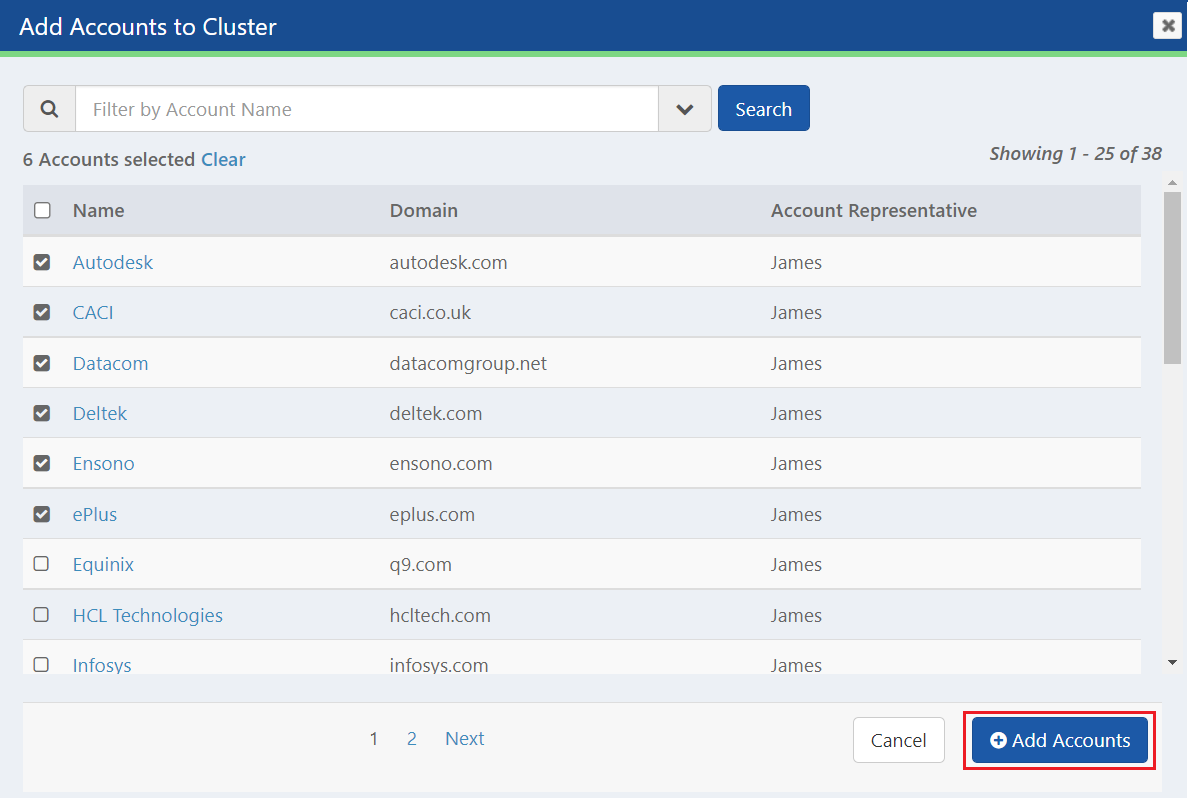Click the Next page link
The height and width of the screenshot is (798, 1188).
pos(464,738)
